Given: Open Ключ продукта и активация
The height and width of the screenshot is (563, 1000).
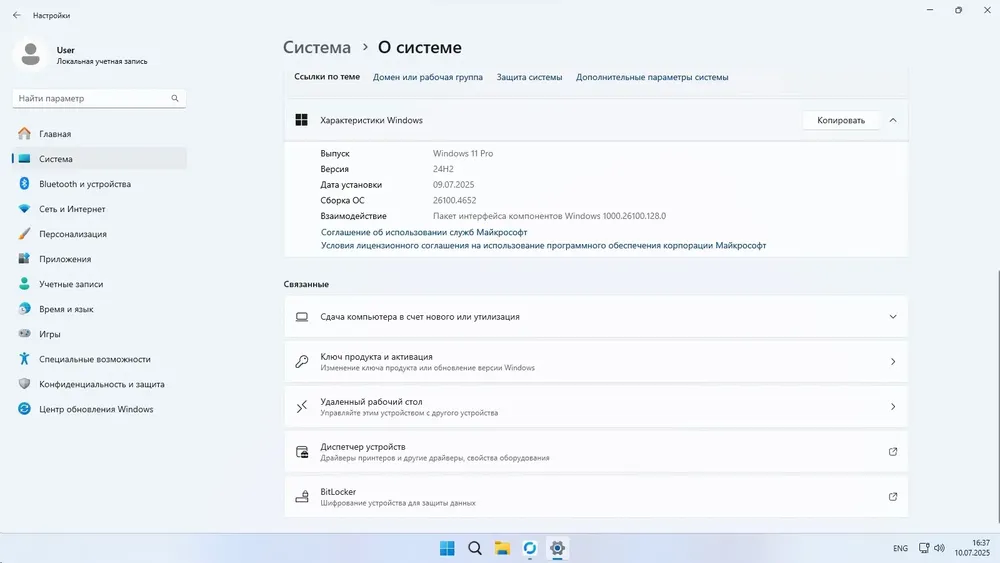Looking at the screenshot, I should pyautogui.click(x=596, y=362).
